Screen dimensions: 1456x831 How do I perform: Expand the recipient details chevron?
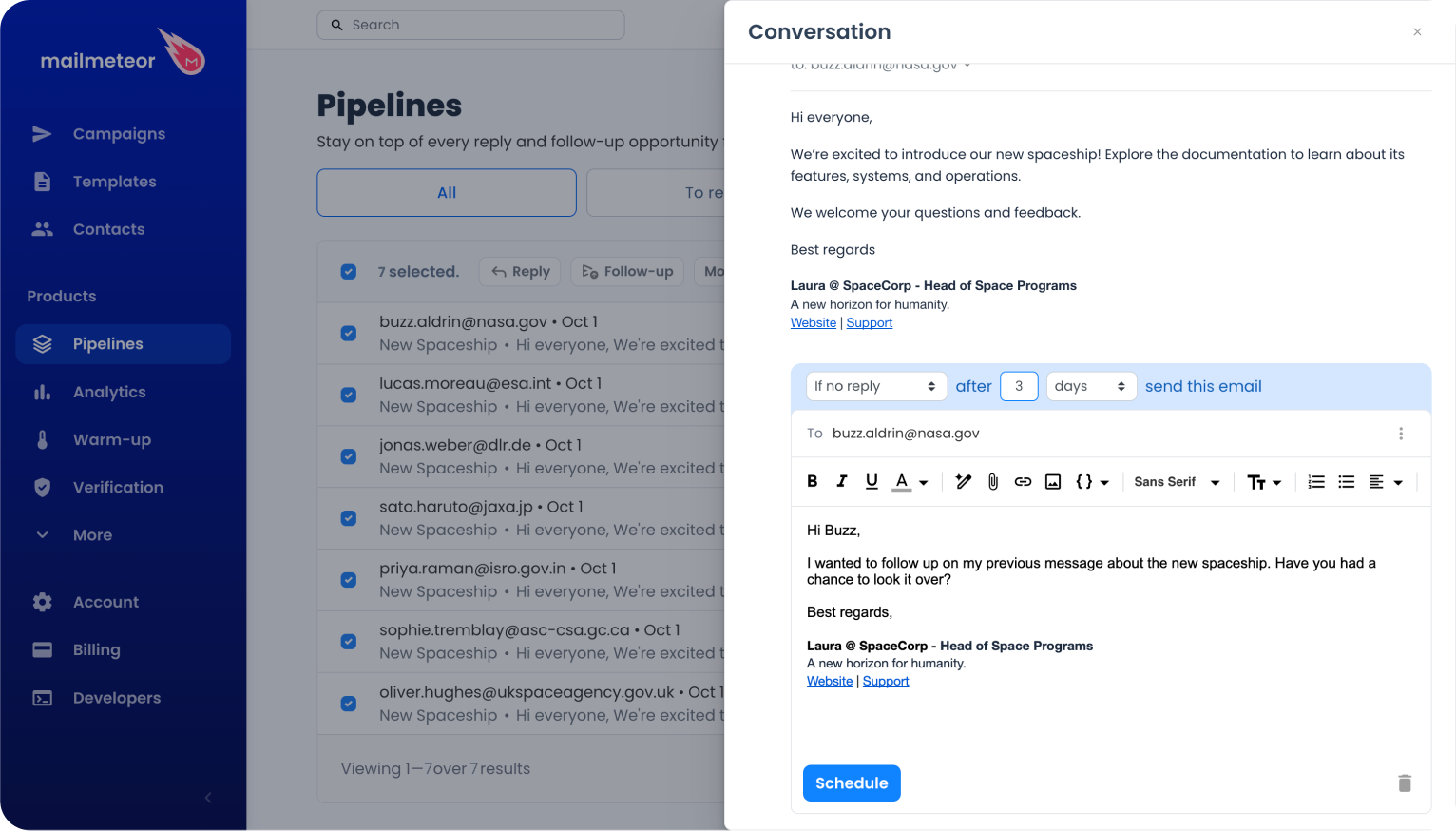(967, 65)
